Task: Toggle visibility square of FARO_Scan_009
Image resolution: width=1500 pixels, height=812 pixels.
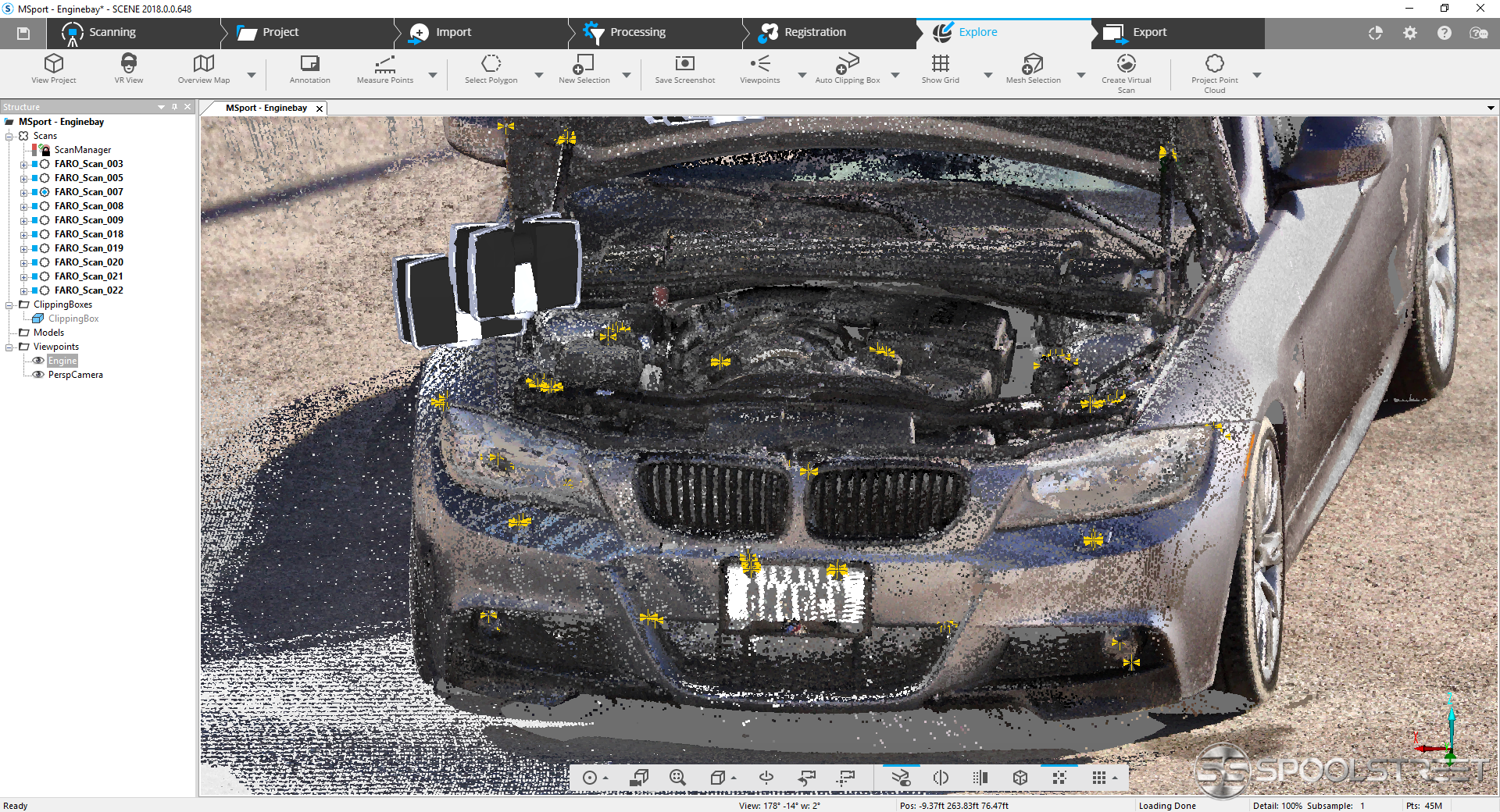Action: pyautogui.click(x=34, y=220)
